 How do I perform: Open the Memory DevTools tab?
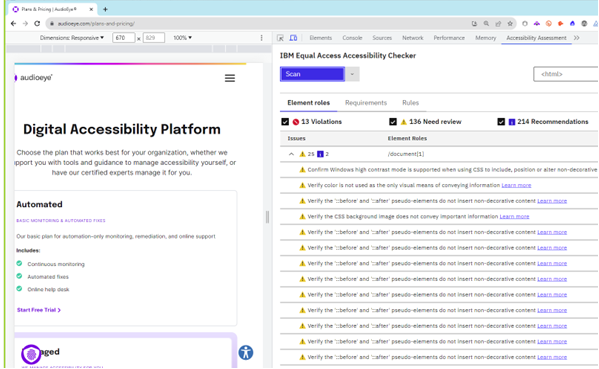click(486, 38)
